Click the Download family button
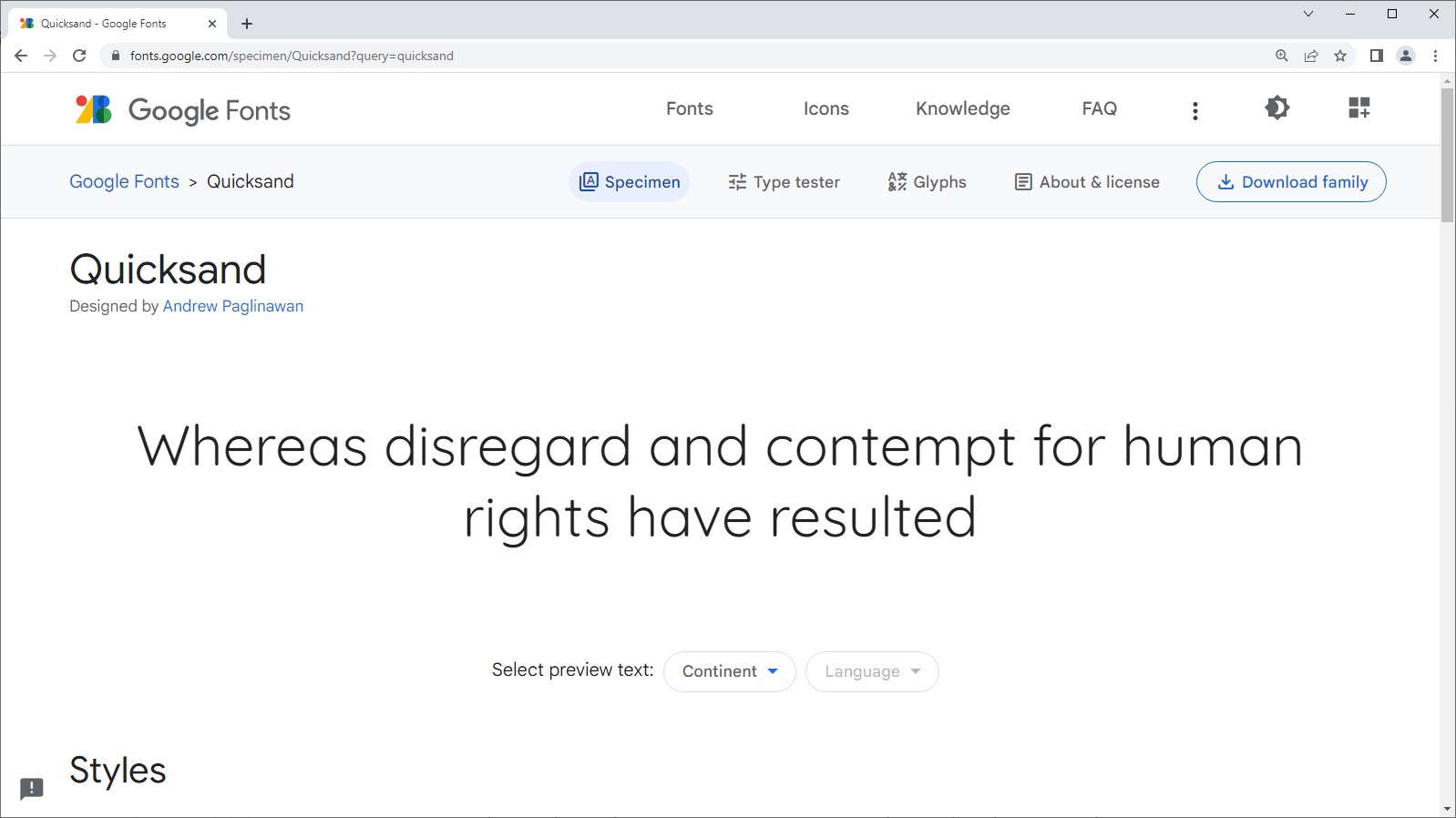Image resolution: width=1456 pixels, height=818 pixels. click(1291, 182)
